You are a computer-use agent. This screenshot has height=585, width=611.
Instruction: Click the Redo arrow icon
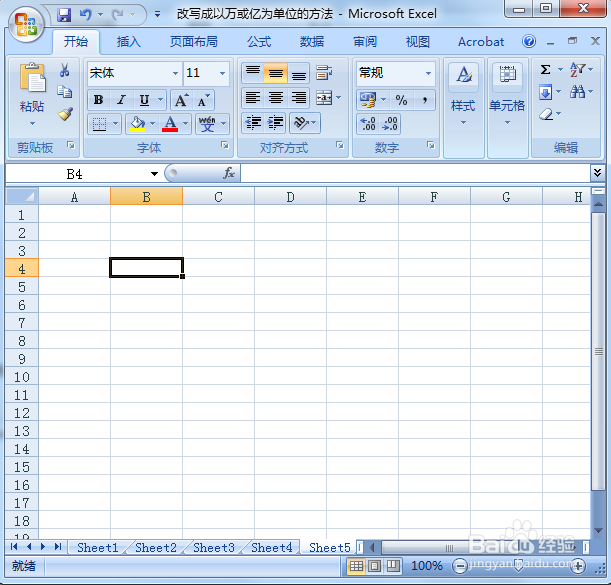pyautogui.click(x=117, y=15)
